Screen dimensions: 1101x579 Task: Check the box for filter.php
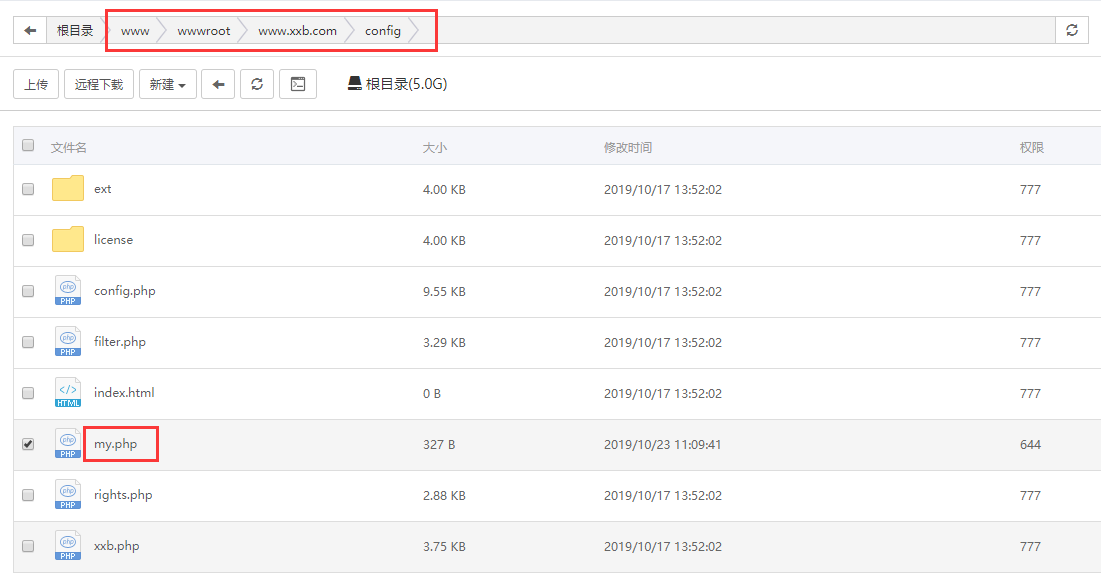click(28, 342)
